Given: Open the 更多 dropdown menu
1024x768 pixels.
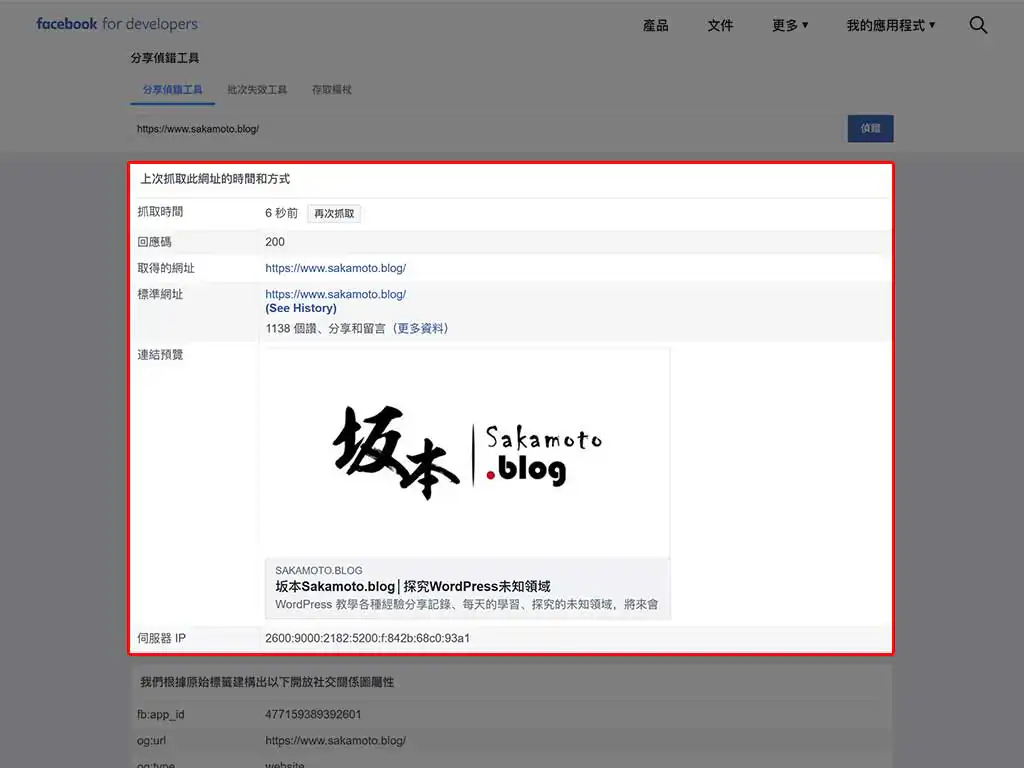Looking at the screenshot, I should click(790, 25).
